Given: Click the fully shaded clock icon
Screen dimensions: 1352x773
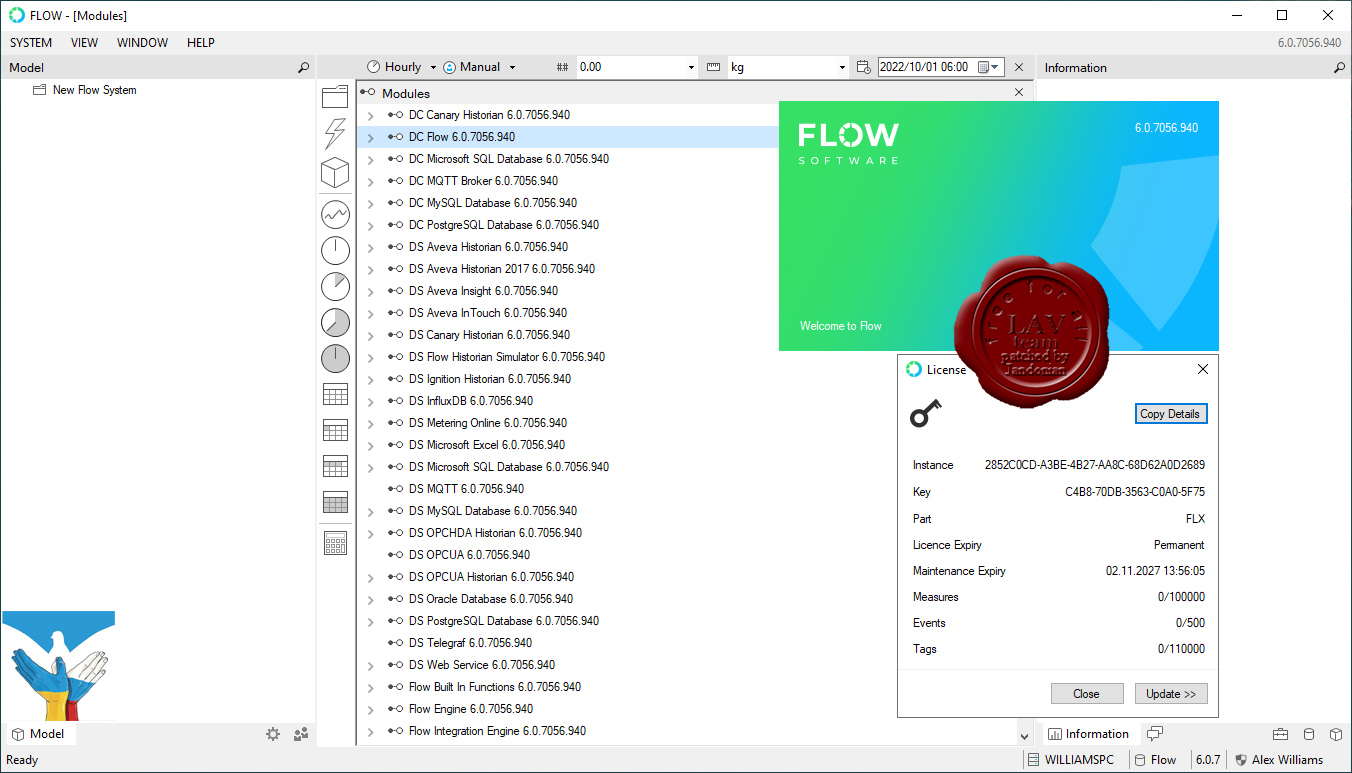Looking at the screenshot, I should pyautogui.click(x=335, y=358).
